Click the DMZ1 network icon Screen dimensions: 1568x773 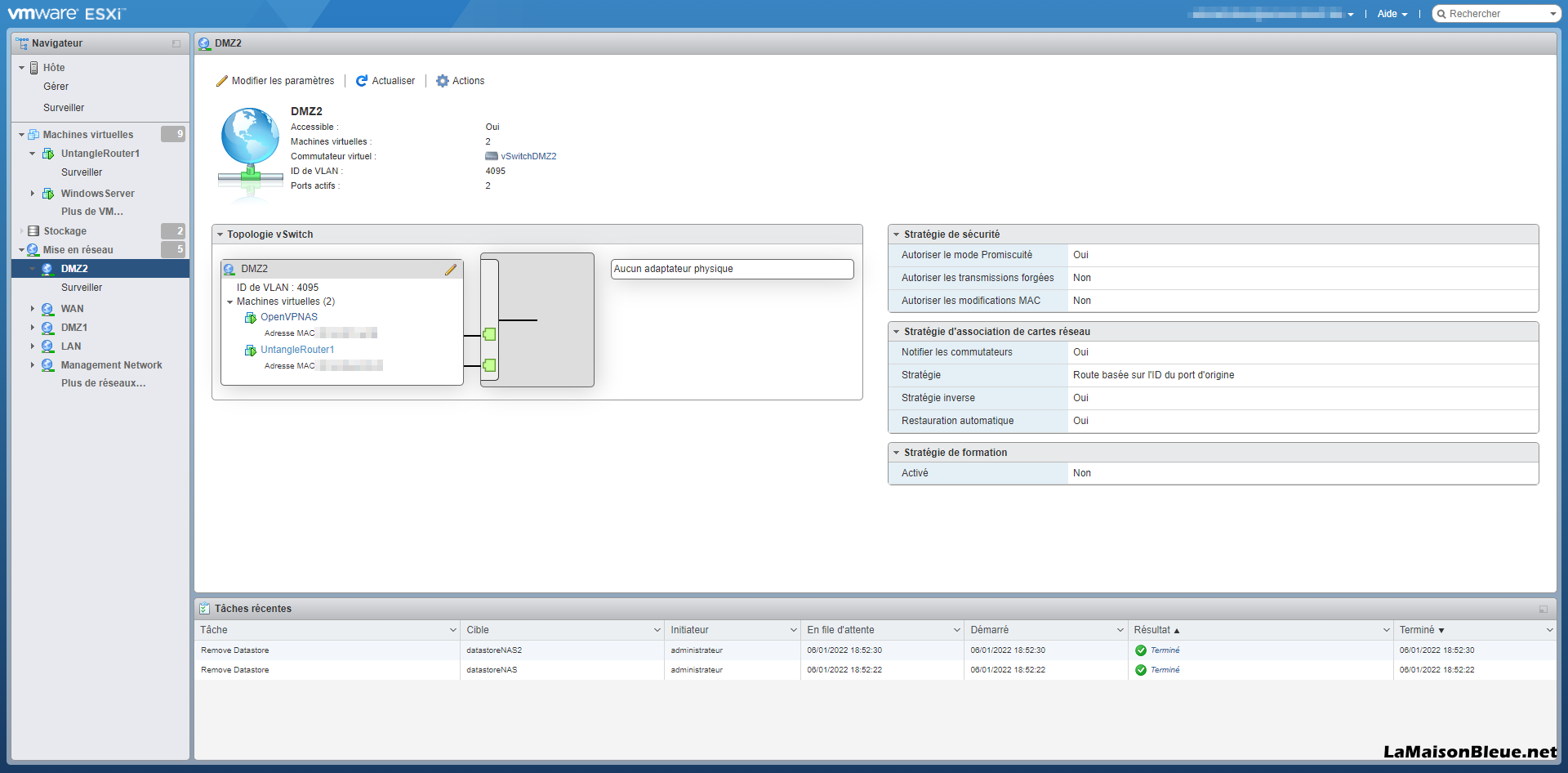pyautogui.click(x=47, y=328)
